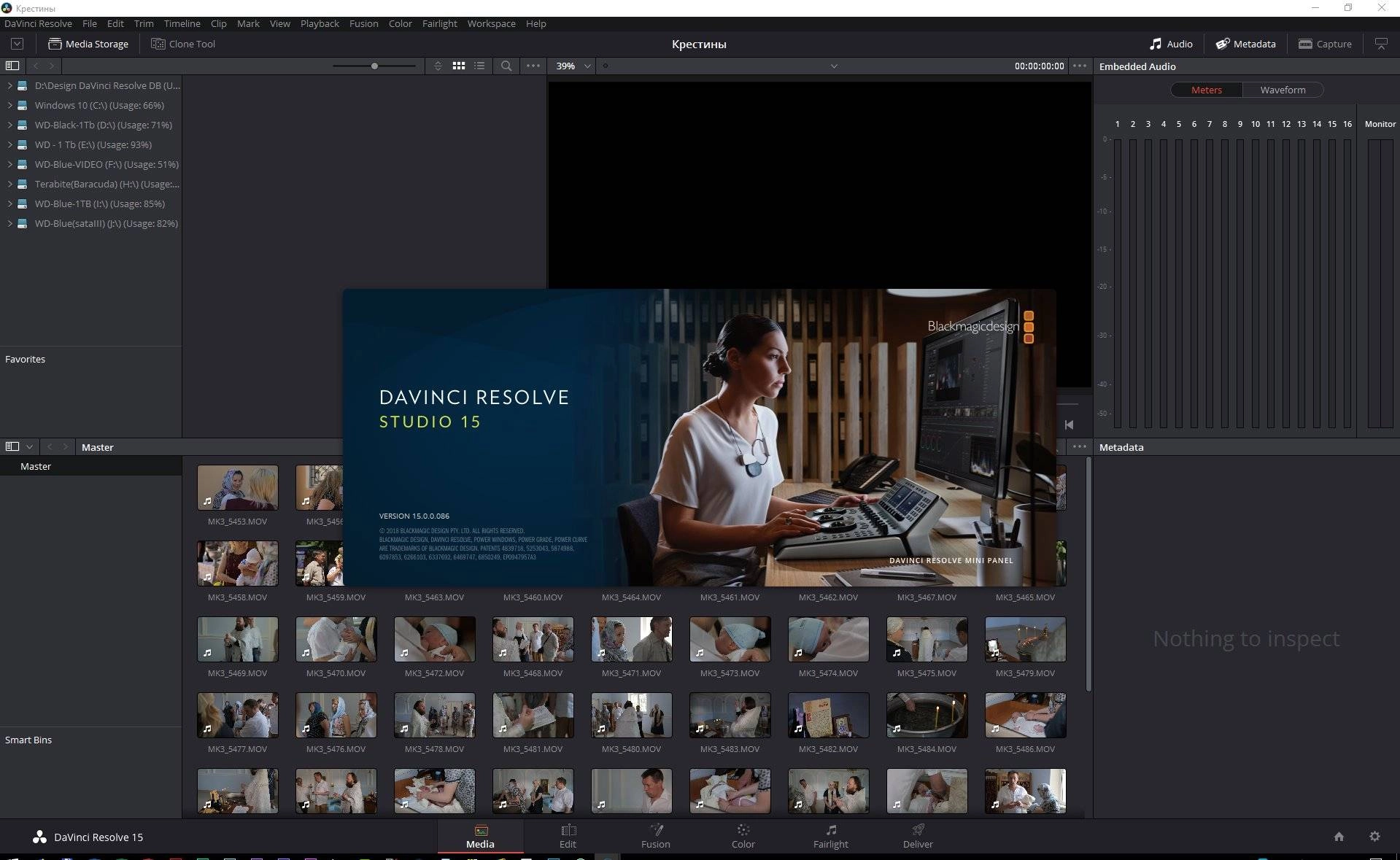Viewport: 1400px width, 860px height.
Task: Expand the WD-Black-1Tb (D:\) drive
Action: (9, 125)
